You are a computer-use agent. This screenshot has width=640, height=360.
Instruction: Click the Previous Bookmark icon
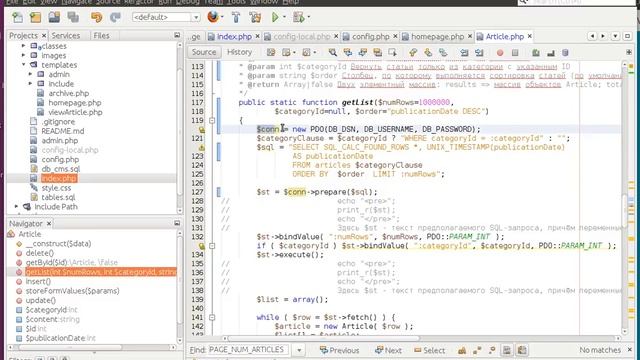[x=413, y=52]
